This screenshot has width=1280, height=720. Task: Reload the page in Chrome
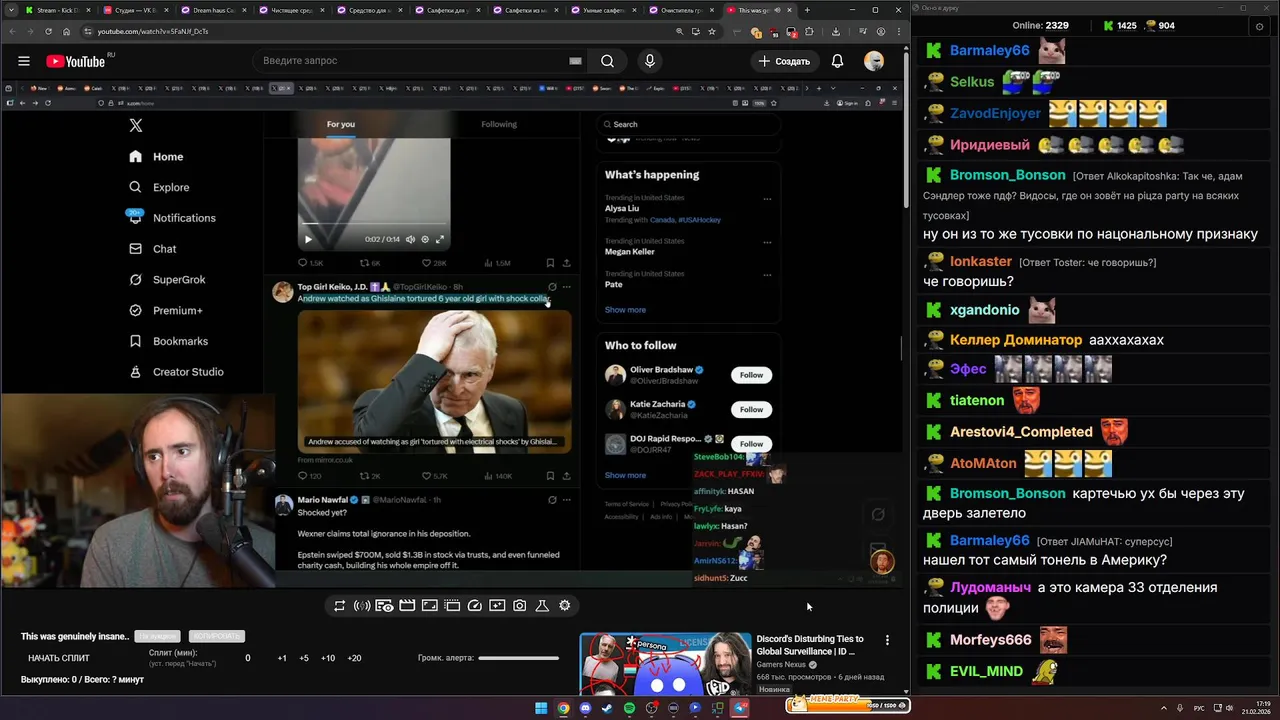click(49, 31)
